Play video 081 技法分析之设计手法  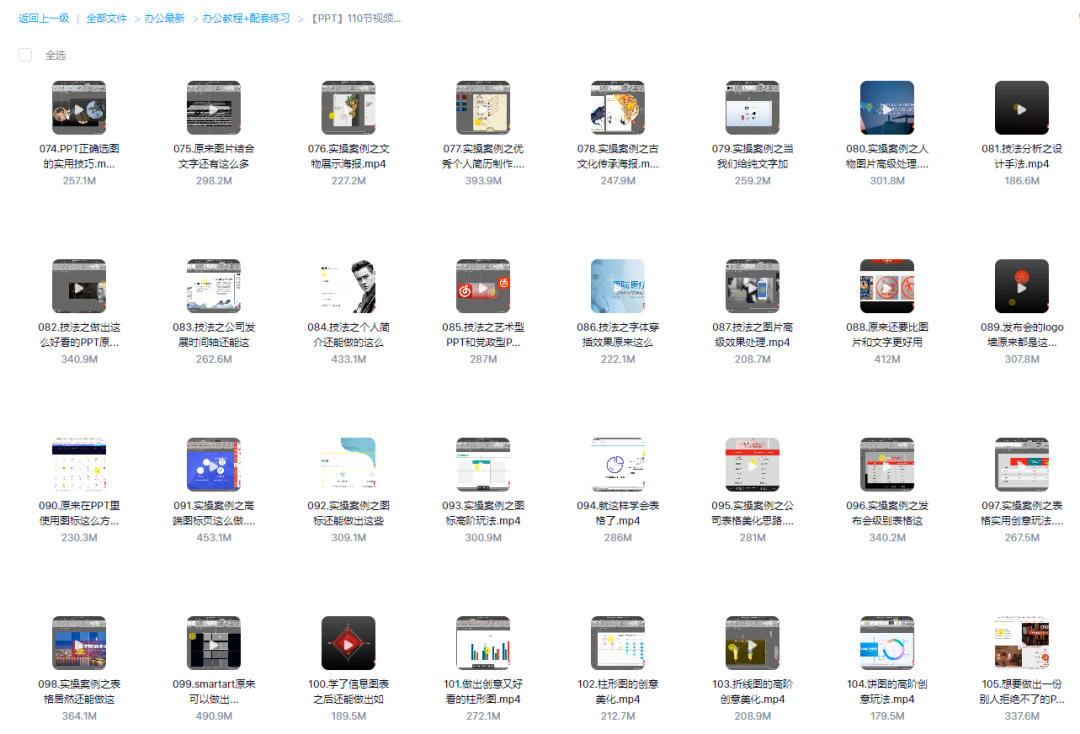point(1021,108)
